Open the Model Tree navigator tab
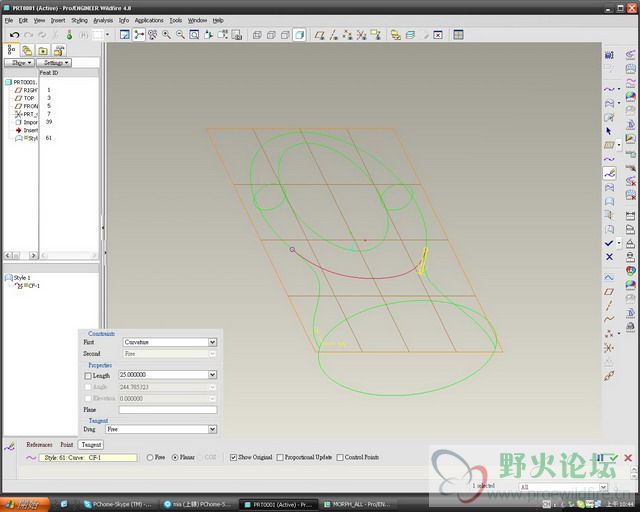The image size is (640, 512). (x=11, y=50)
